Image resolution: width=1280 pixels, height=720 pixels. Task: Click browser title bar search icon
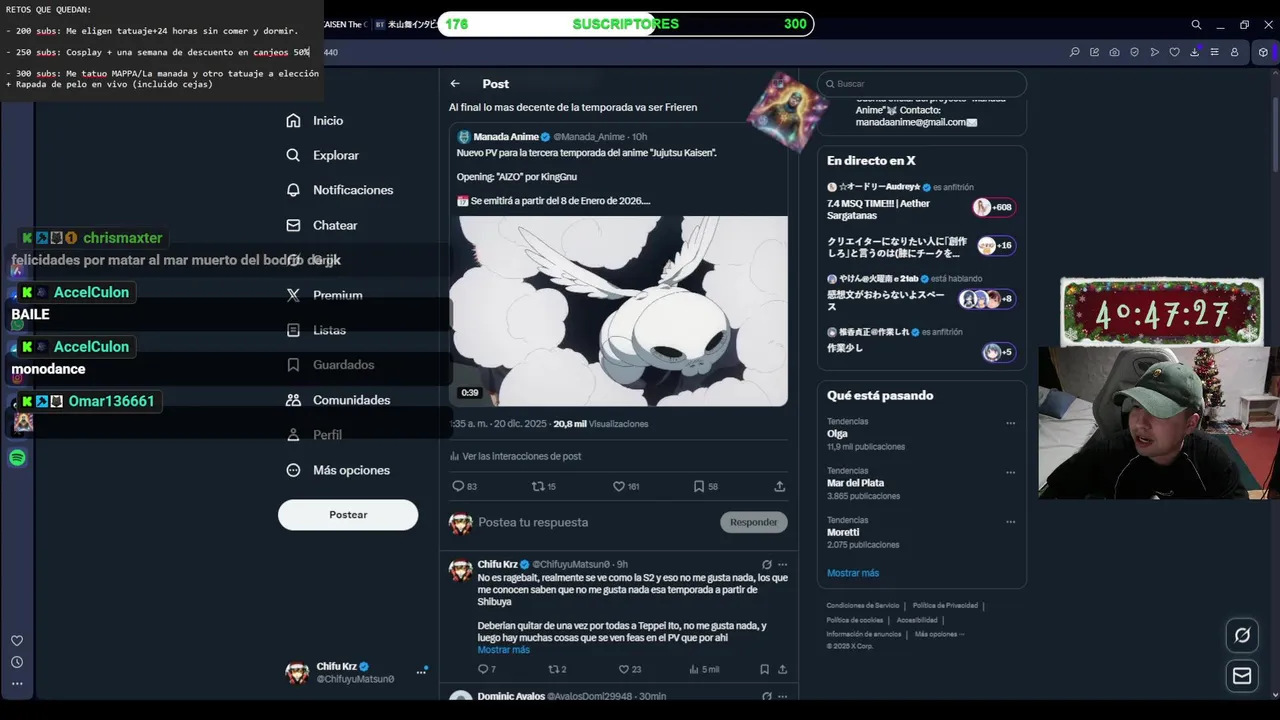pyautogui.click(x=1196, y=24)
